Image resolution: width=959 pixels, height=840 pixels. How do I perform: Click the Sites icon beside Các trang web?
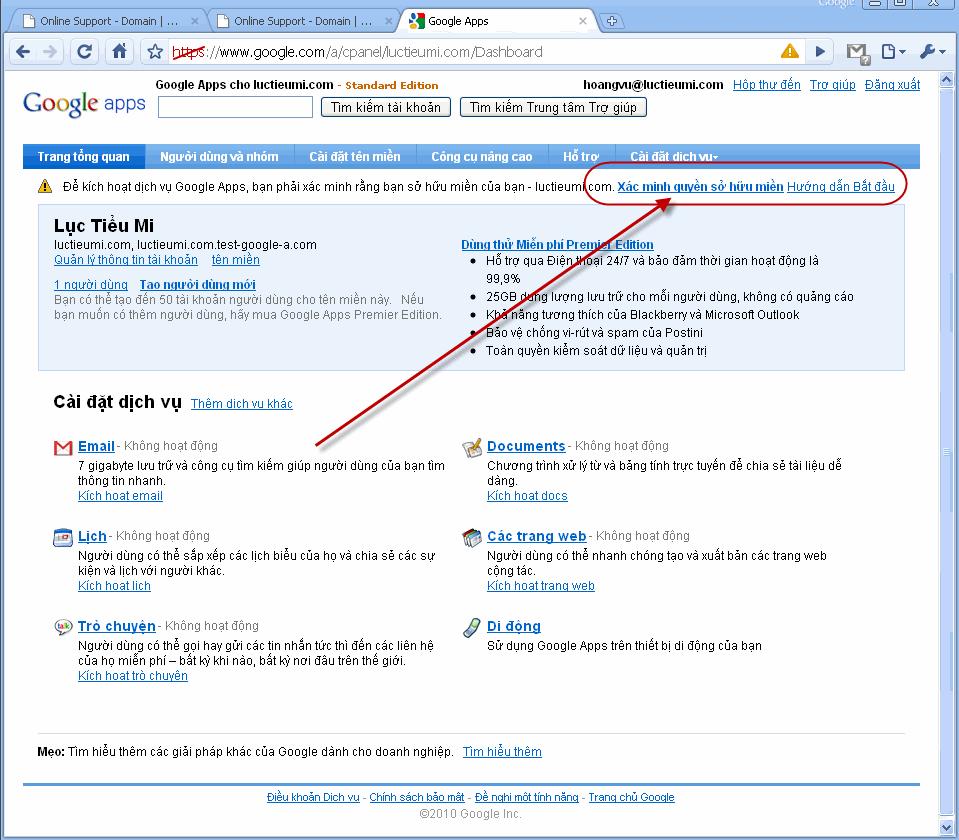click(x=472, y=538)
